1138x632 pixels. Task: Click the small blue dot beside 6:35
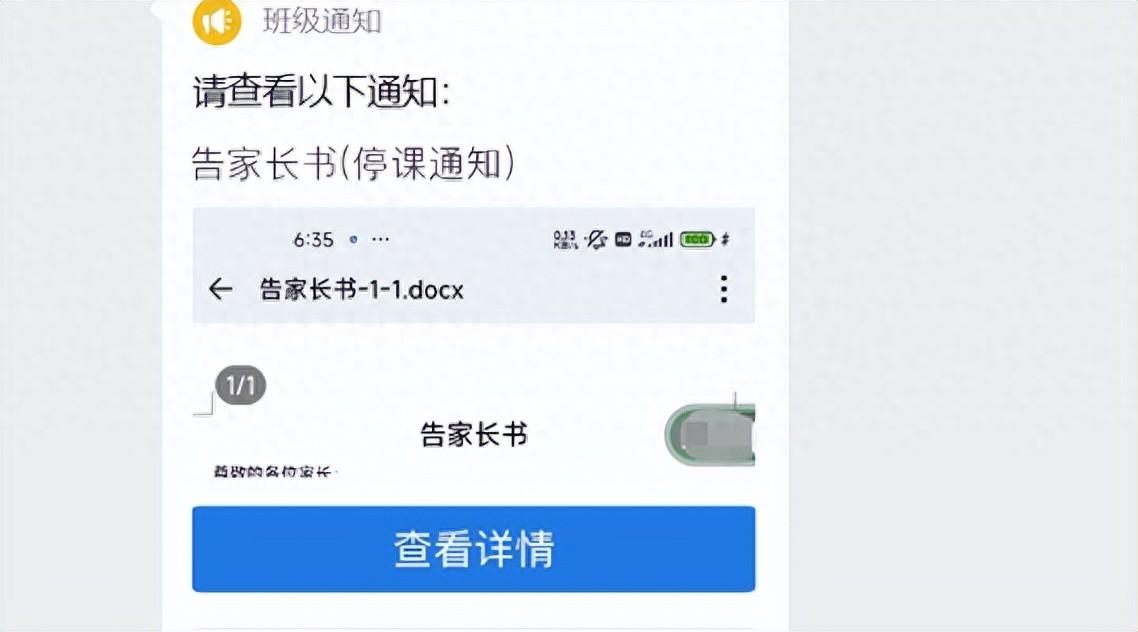[353, 239]
